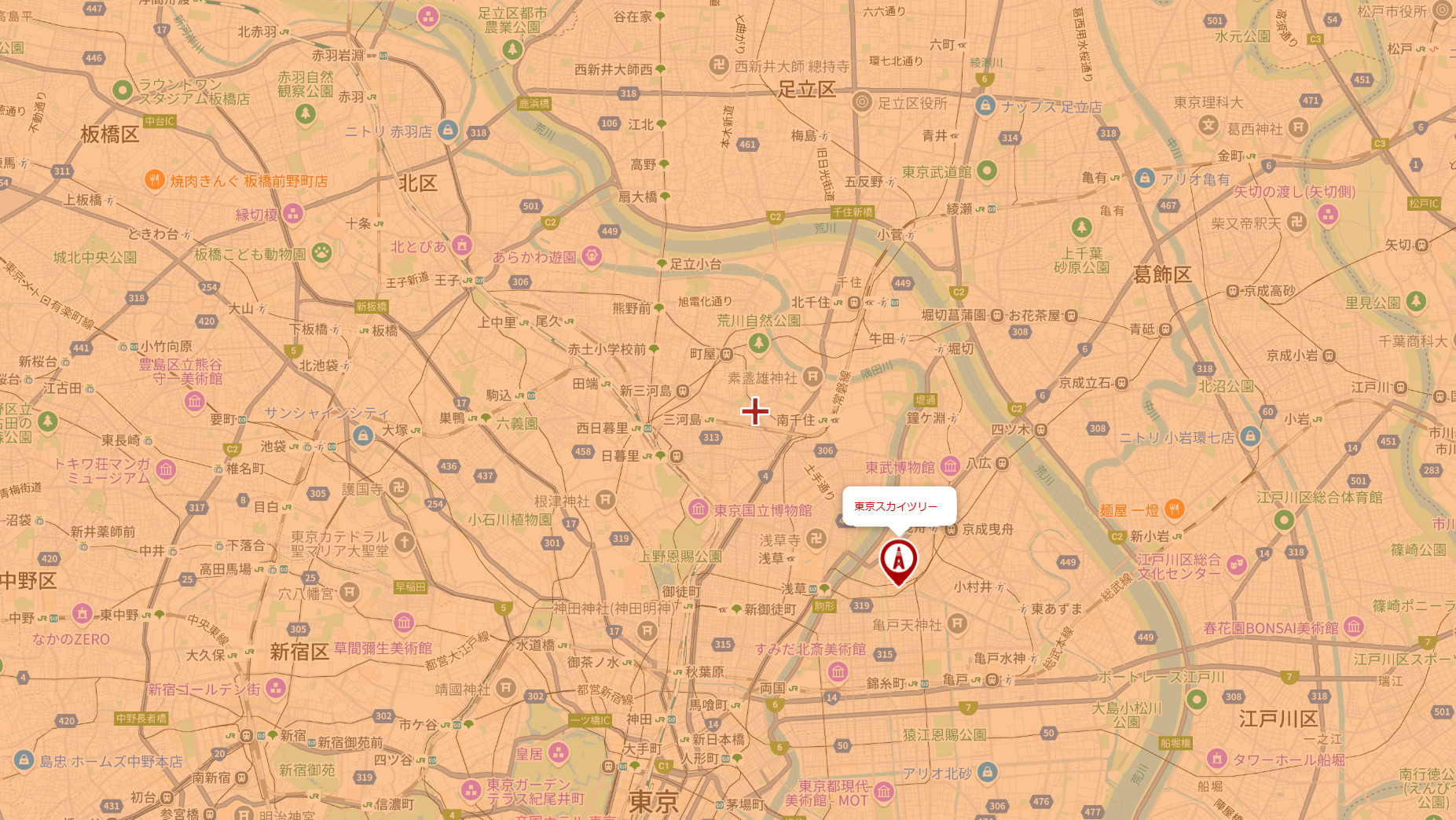Select the 荒川自然公園 park tree icon
The width and height of the screenshot is (1456, 820).
pyautogui.click(x=758, y=343)
